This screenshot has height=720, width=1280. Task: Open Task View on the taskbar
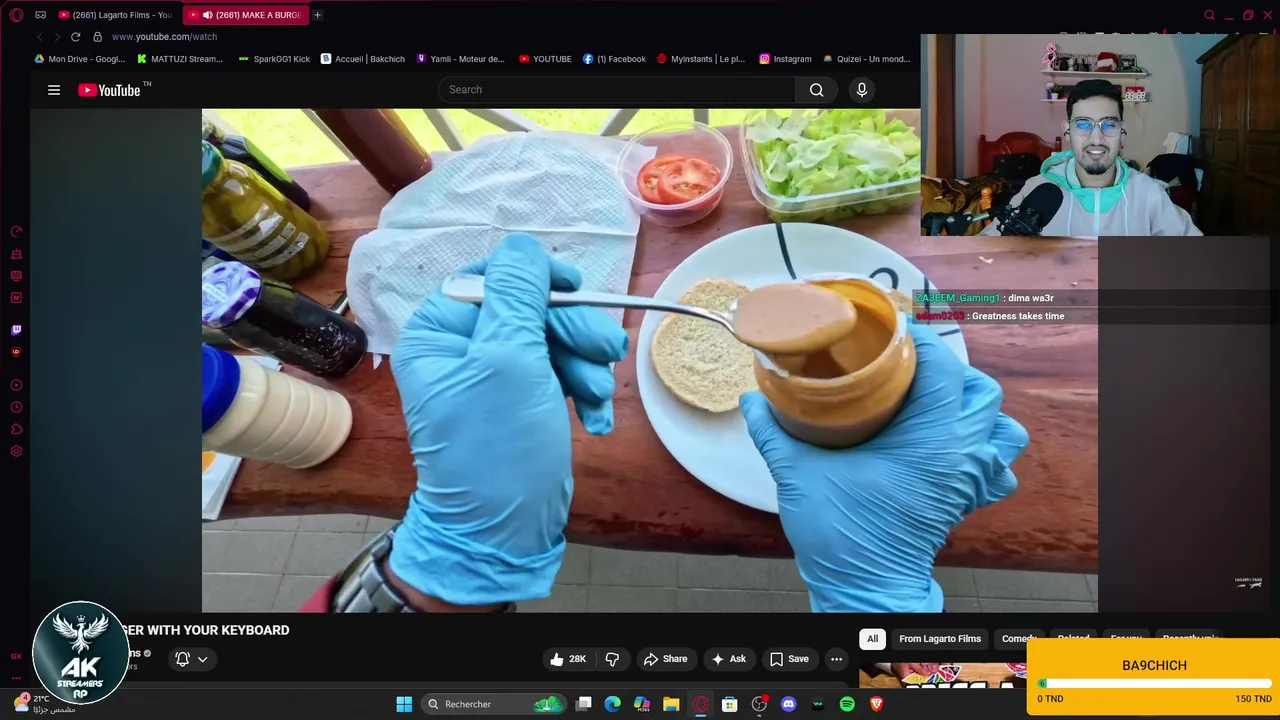(x=584, y=704)
